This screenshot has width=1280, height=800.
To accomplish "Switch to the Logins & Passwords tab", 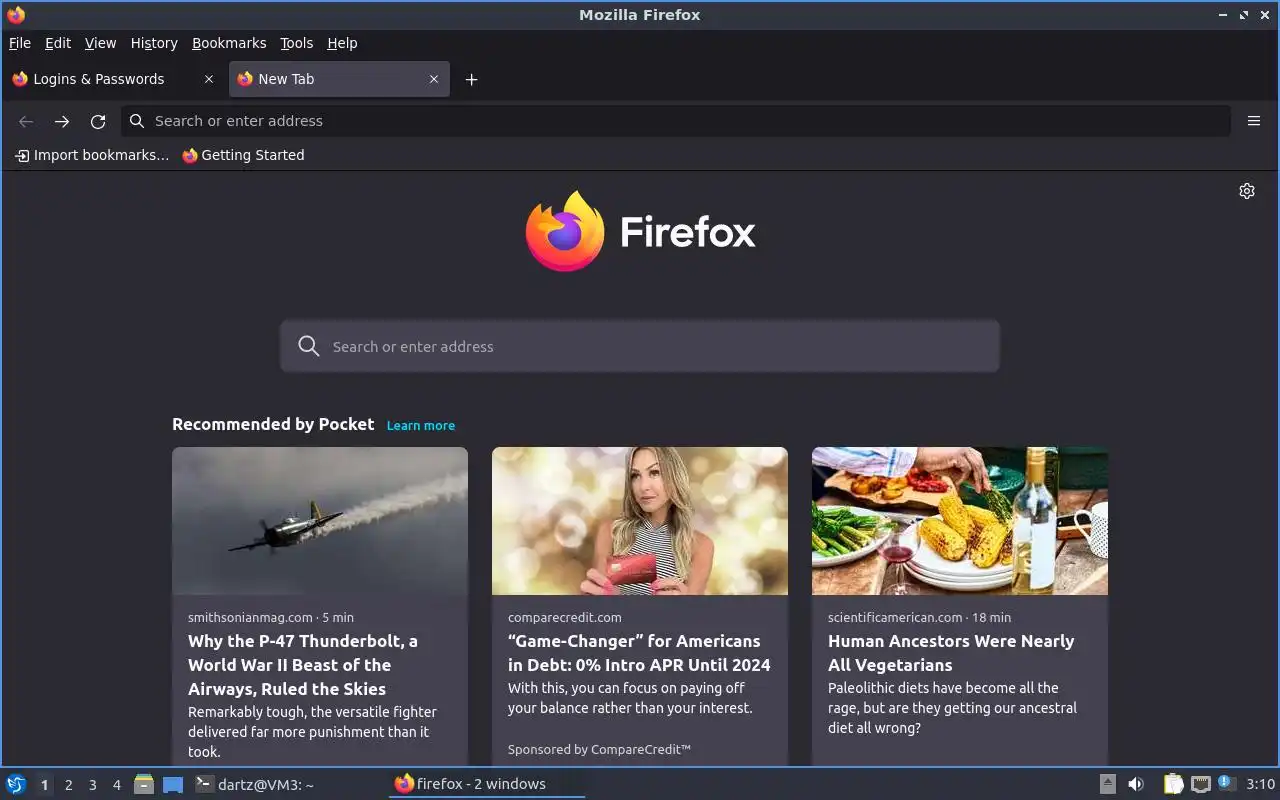I will click(x=112, y=79).
